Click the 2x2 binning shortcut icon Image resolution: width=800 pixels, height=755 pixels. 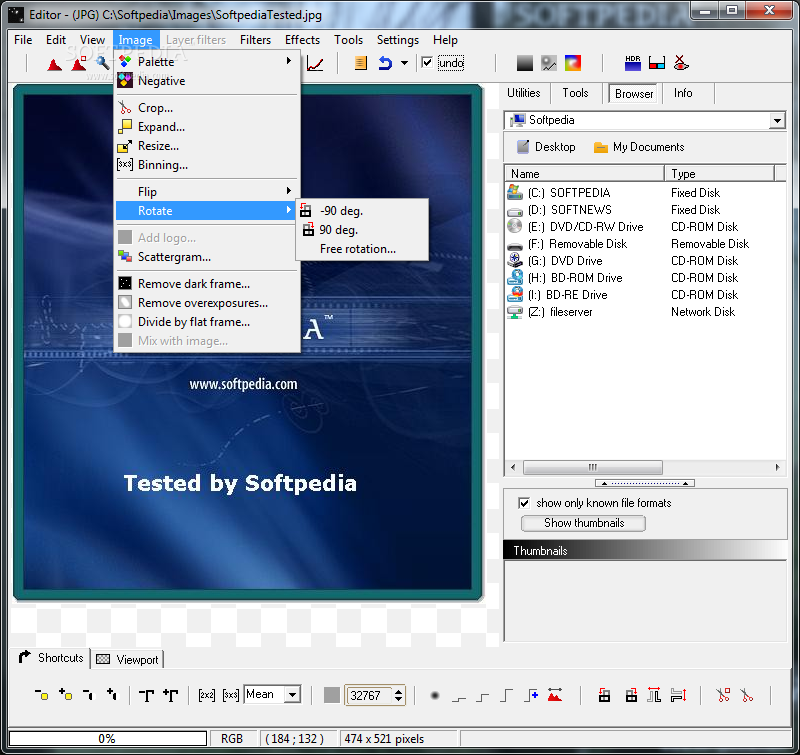[207, 695]
